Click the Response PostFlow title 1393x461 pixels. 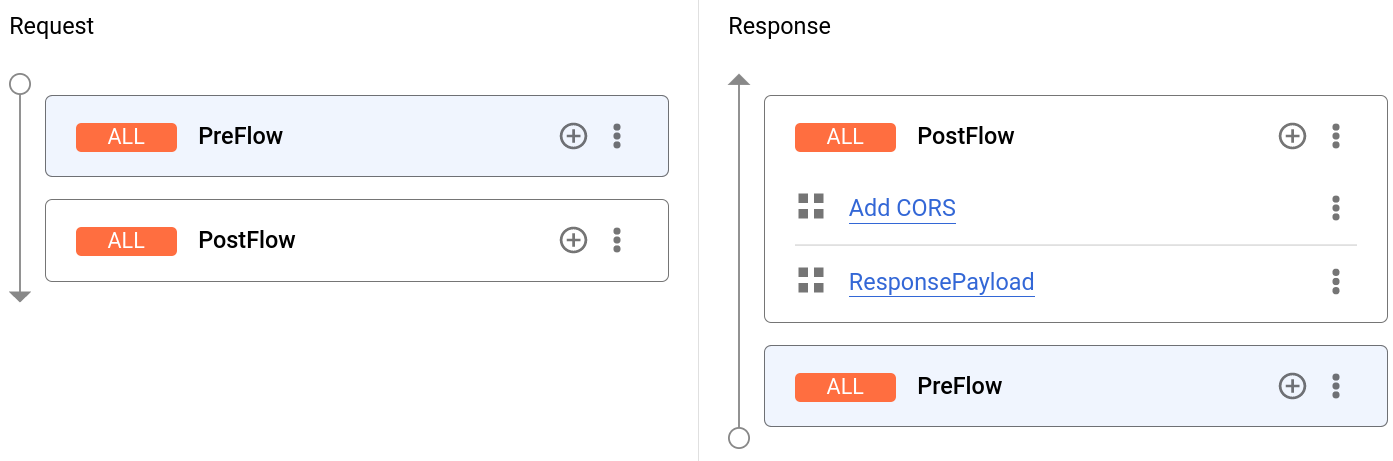point(966,136)
